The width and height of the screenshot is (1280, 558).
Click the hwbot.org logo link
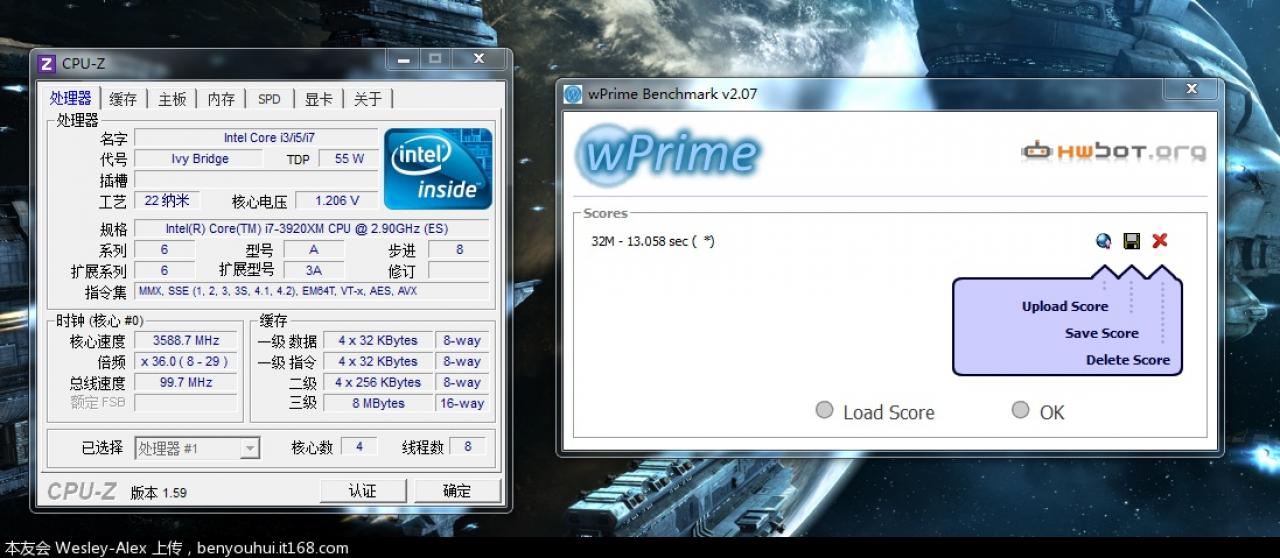point(1113,152)
